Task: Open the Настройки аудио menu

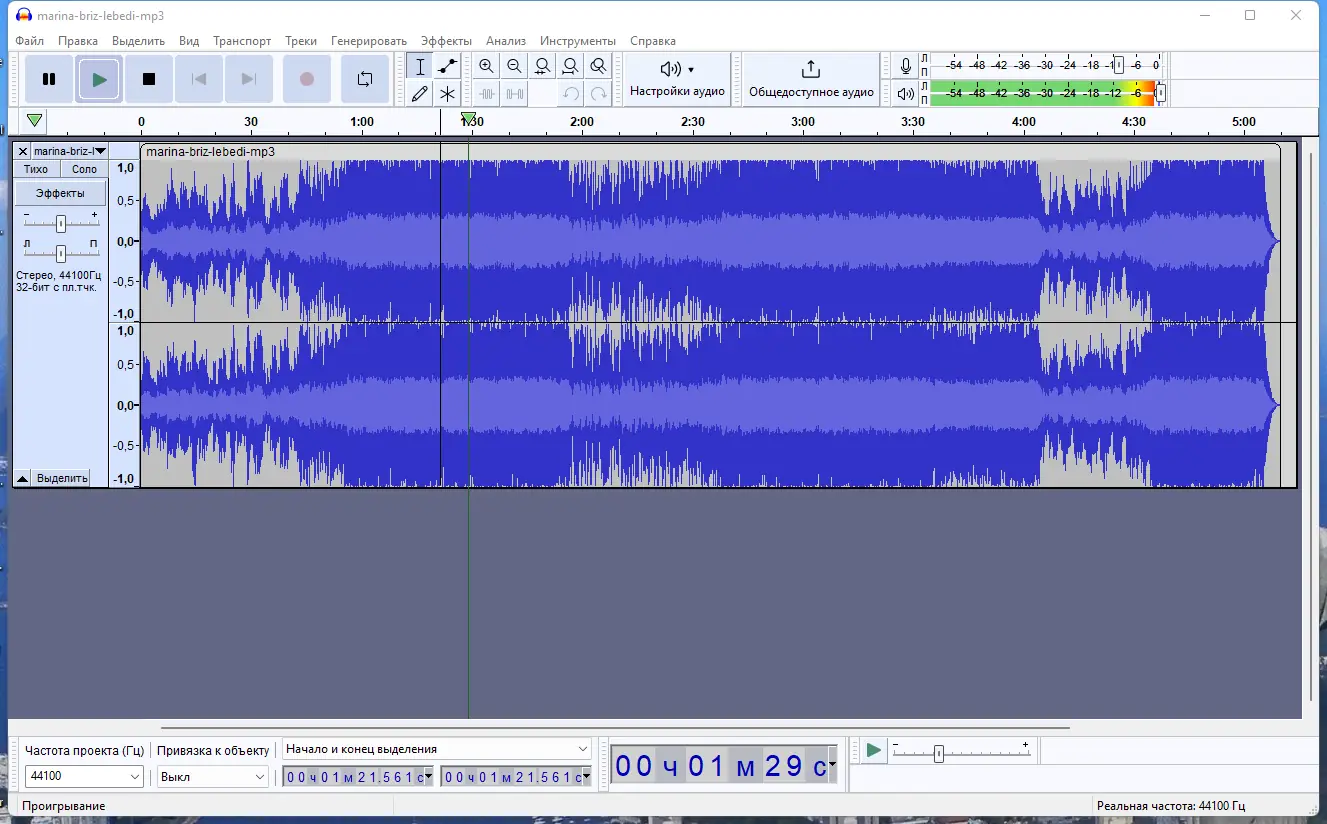Action: click(x=677, y=80)
